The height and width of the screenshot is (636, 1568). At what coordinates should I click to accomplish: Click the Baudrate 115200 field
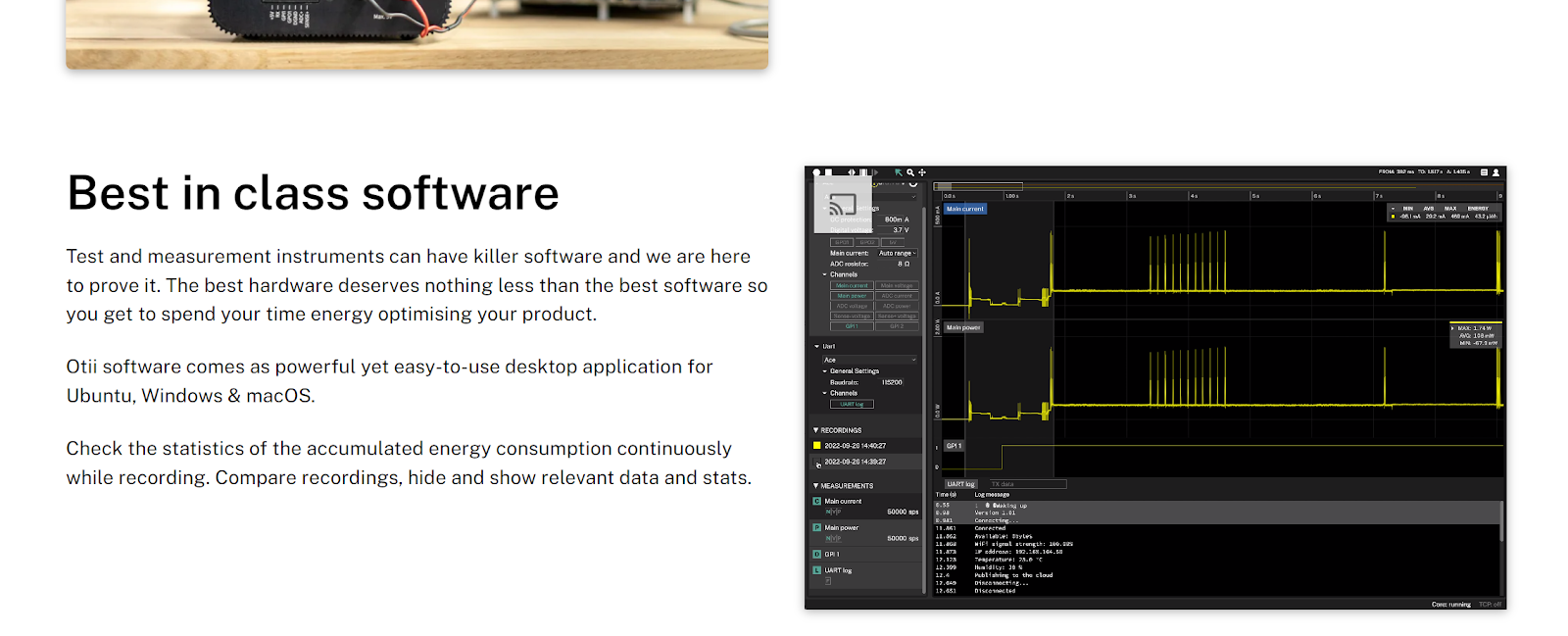[892, 382]
